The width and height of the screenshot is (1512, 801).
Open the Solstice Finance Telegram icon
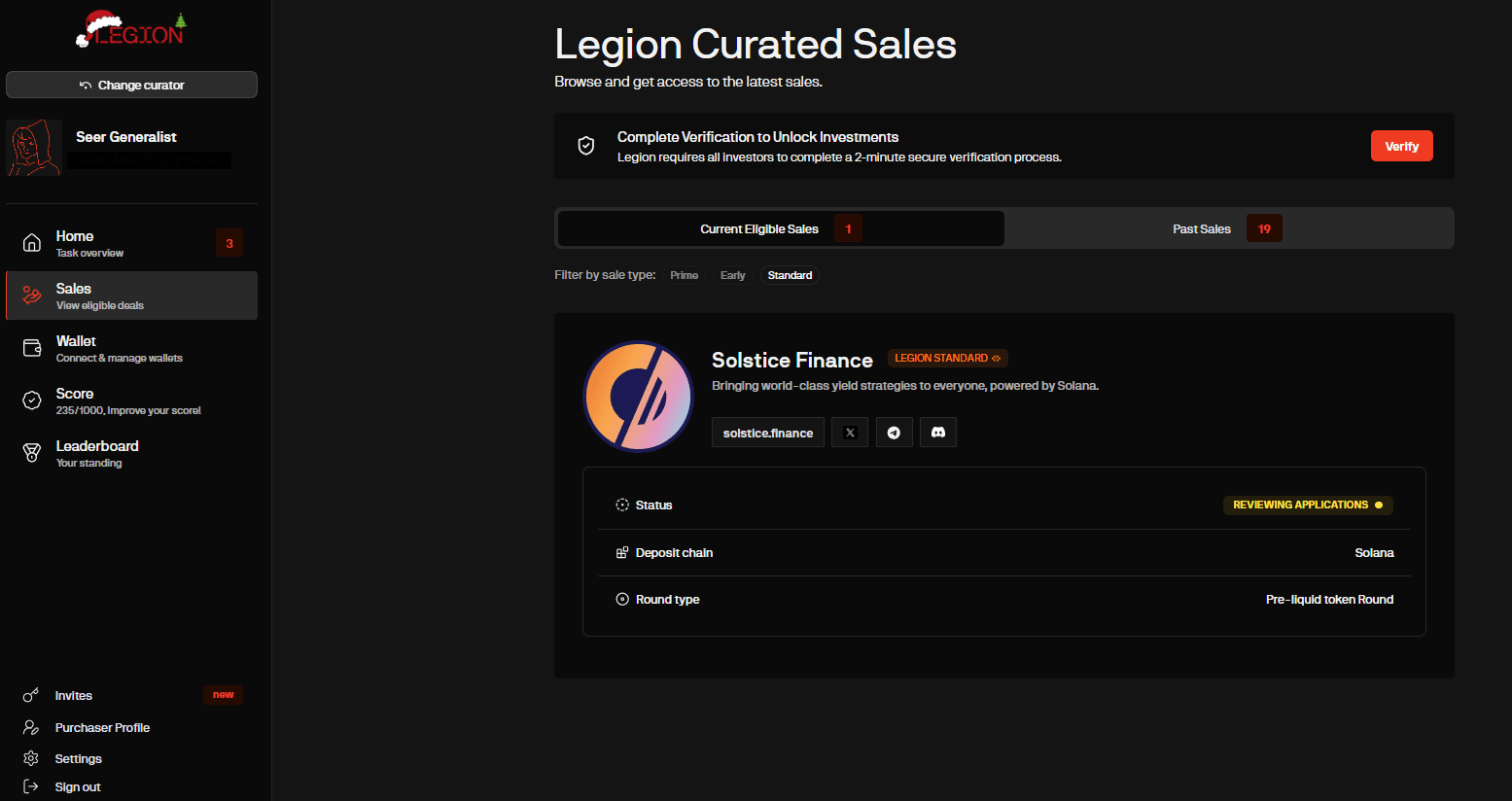[x=894, y=432]
